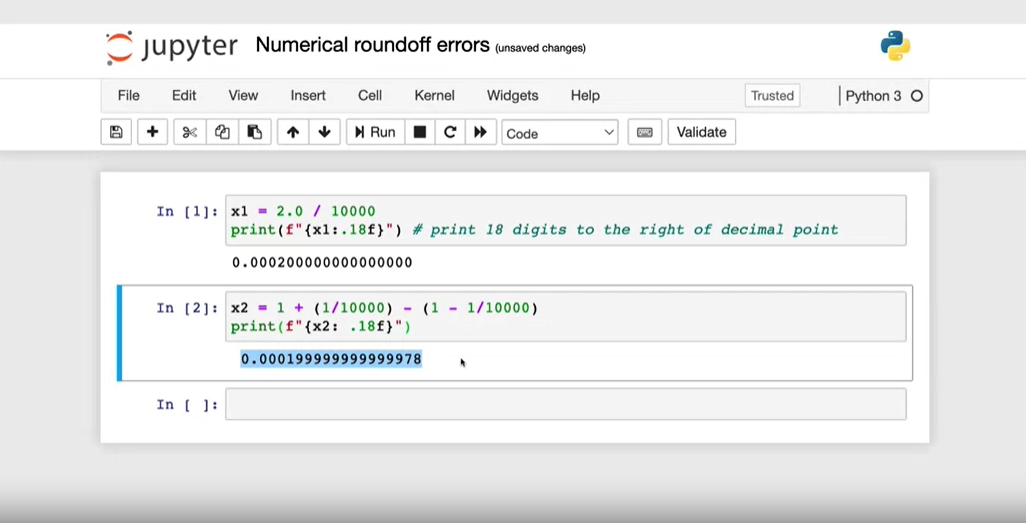
Task: Click the empty In [ ]: prompt
Action: 187,405
